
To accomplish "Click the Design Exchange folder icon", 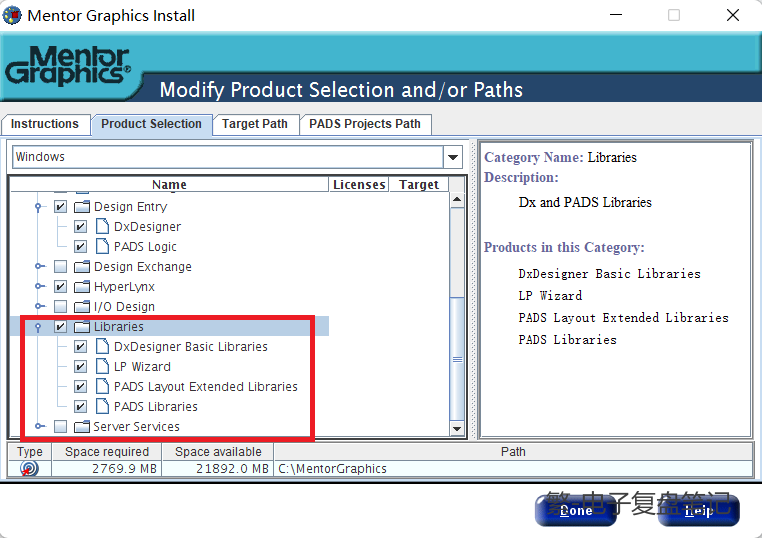I will tap(82, 266).
